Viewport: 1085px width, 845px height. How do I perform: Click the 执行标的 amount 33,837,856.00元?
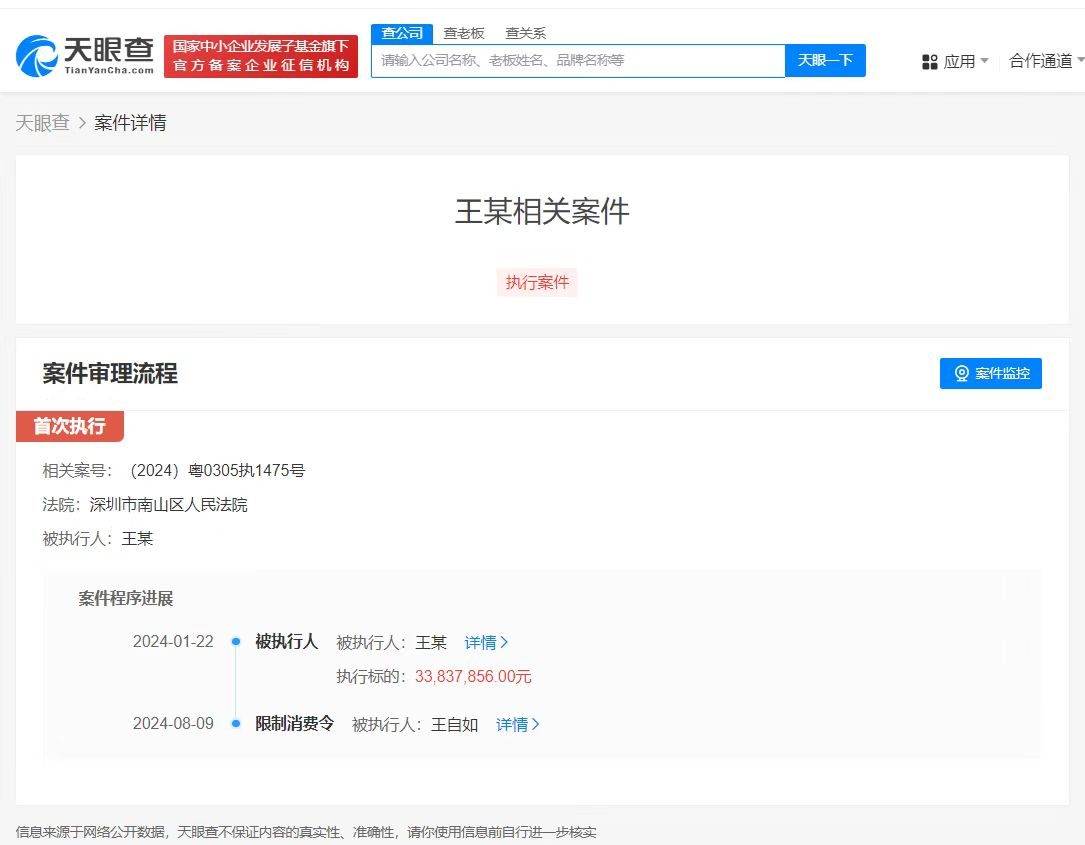(x=472, y=676)
